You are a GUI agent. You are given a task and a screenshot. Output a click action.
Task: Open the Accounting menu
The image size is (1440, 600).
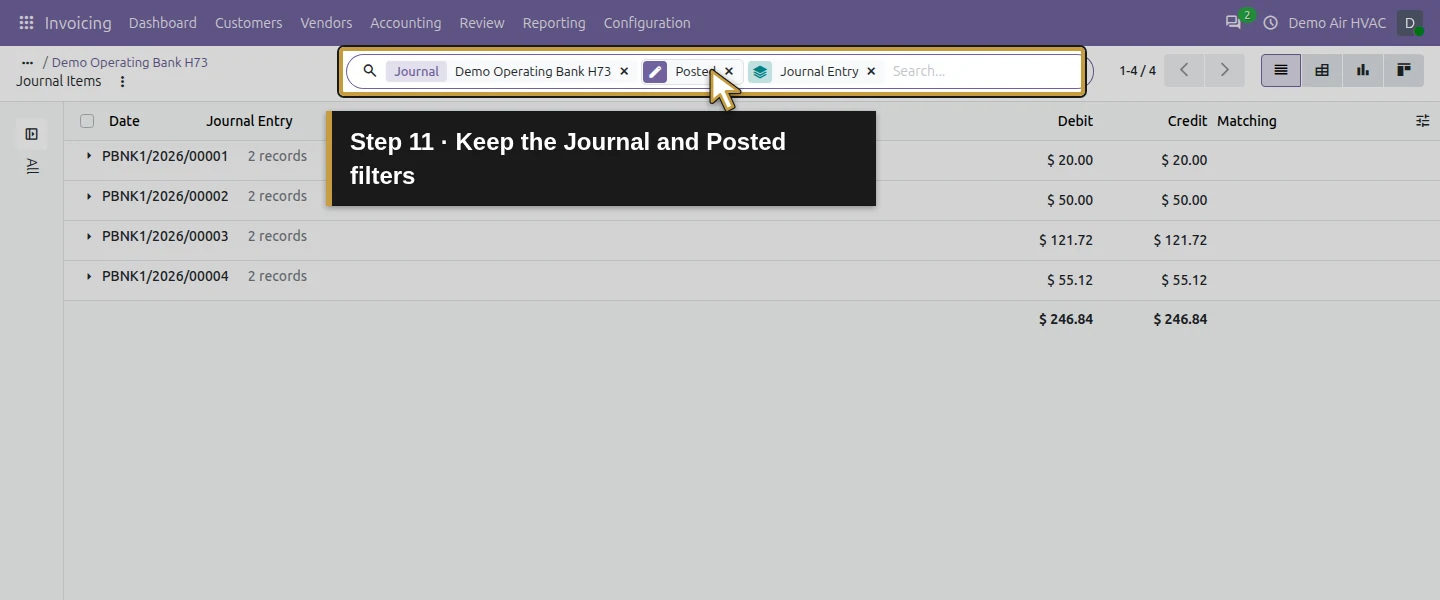[x=406, y=22]
